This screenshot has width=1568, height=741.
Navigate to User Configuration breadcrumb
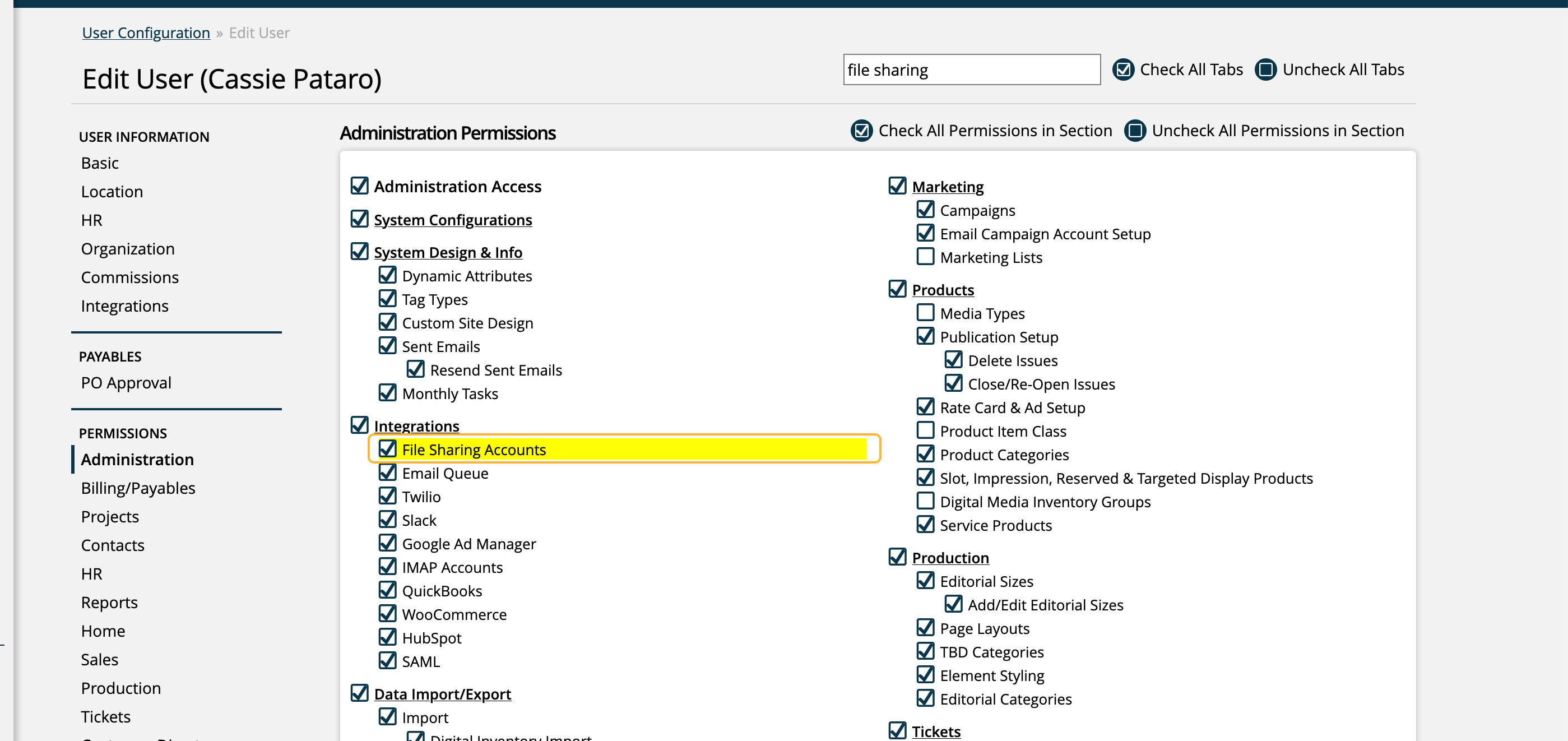pyautogui.click(x=146, y=33)
